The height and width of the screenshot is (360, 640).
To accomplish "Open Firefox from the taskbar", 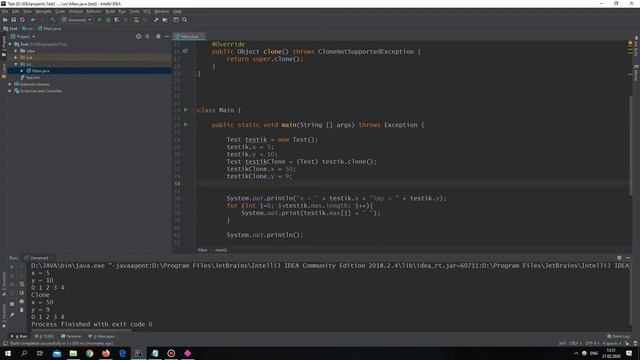I will point(106,353).
